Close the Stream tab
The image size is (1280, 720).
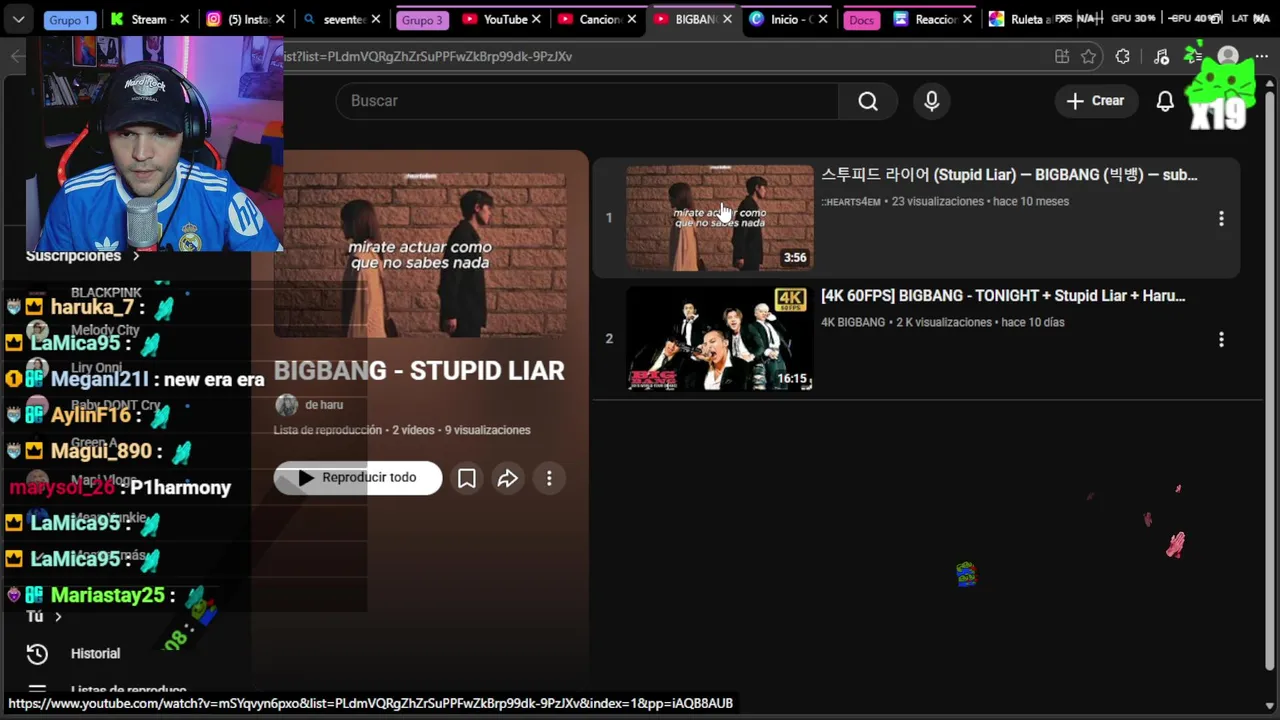185,19
